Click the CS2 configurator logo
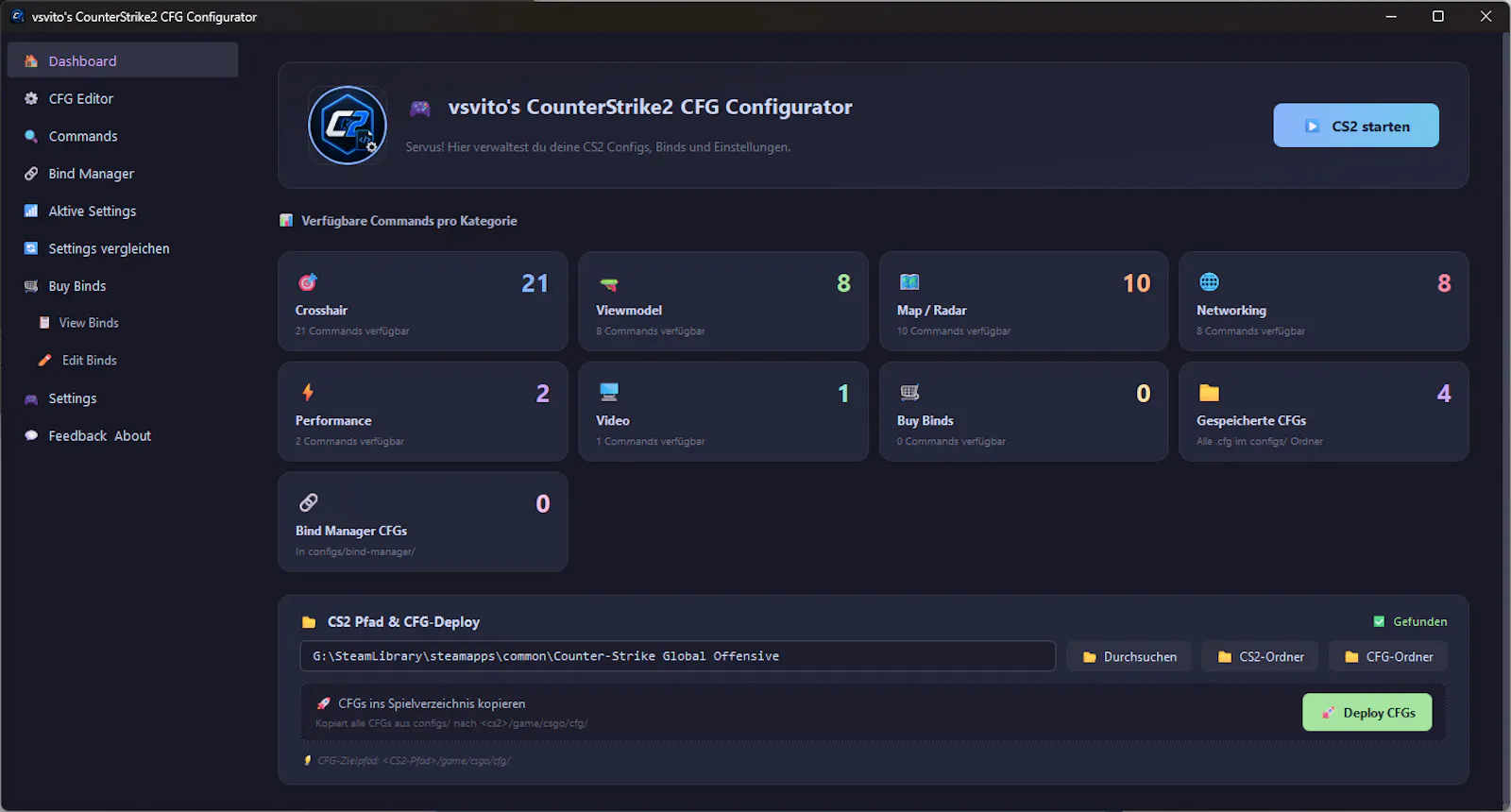 (348, 126)
